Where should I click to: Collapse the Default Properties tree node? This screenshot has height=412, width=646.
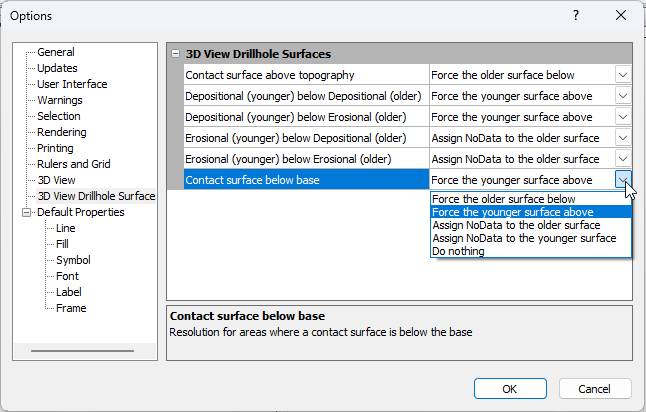[27, 212]
